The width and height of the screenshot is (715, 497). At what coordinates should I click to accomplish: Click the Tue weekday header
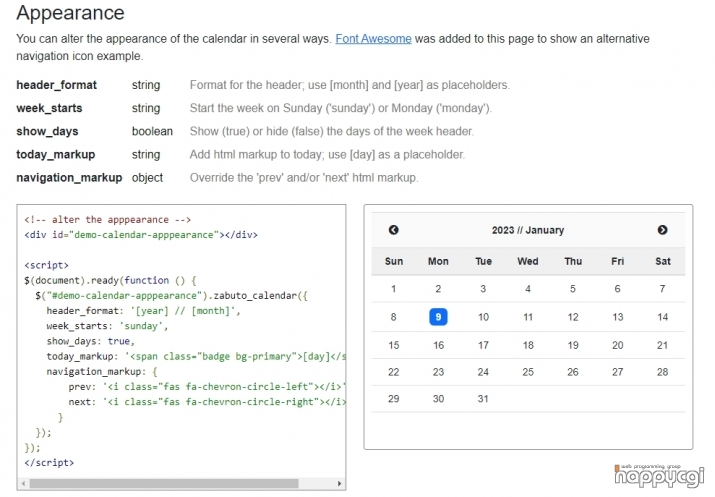tap(483, 261)
